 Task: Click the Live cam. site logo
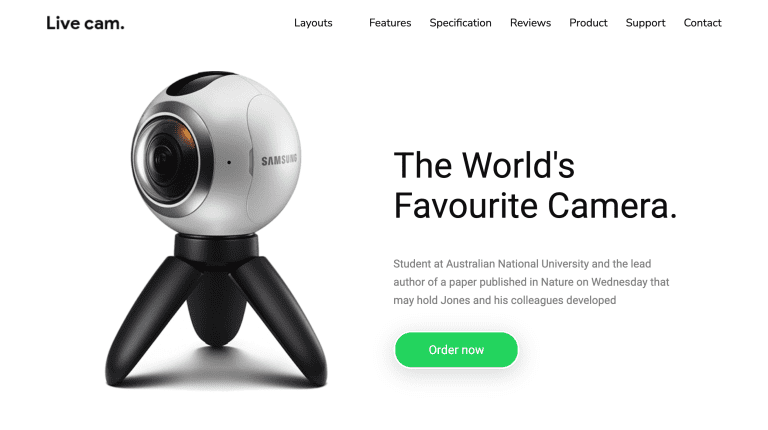click(x=85, y=23)
